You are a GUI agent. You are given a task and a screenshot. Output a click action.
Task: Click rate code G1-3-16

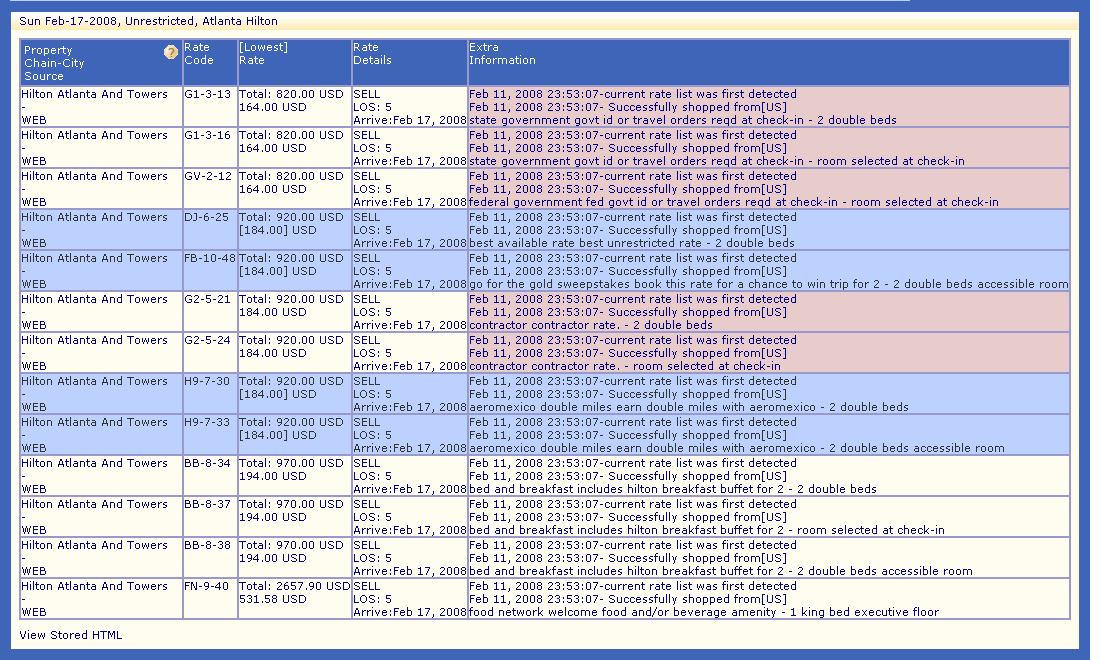(208, 135)
